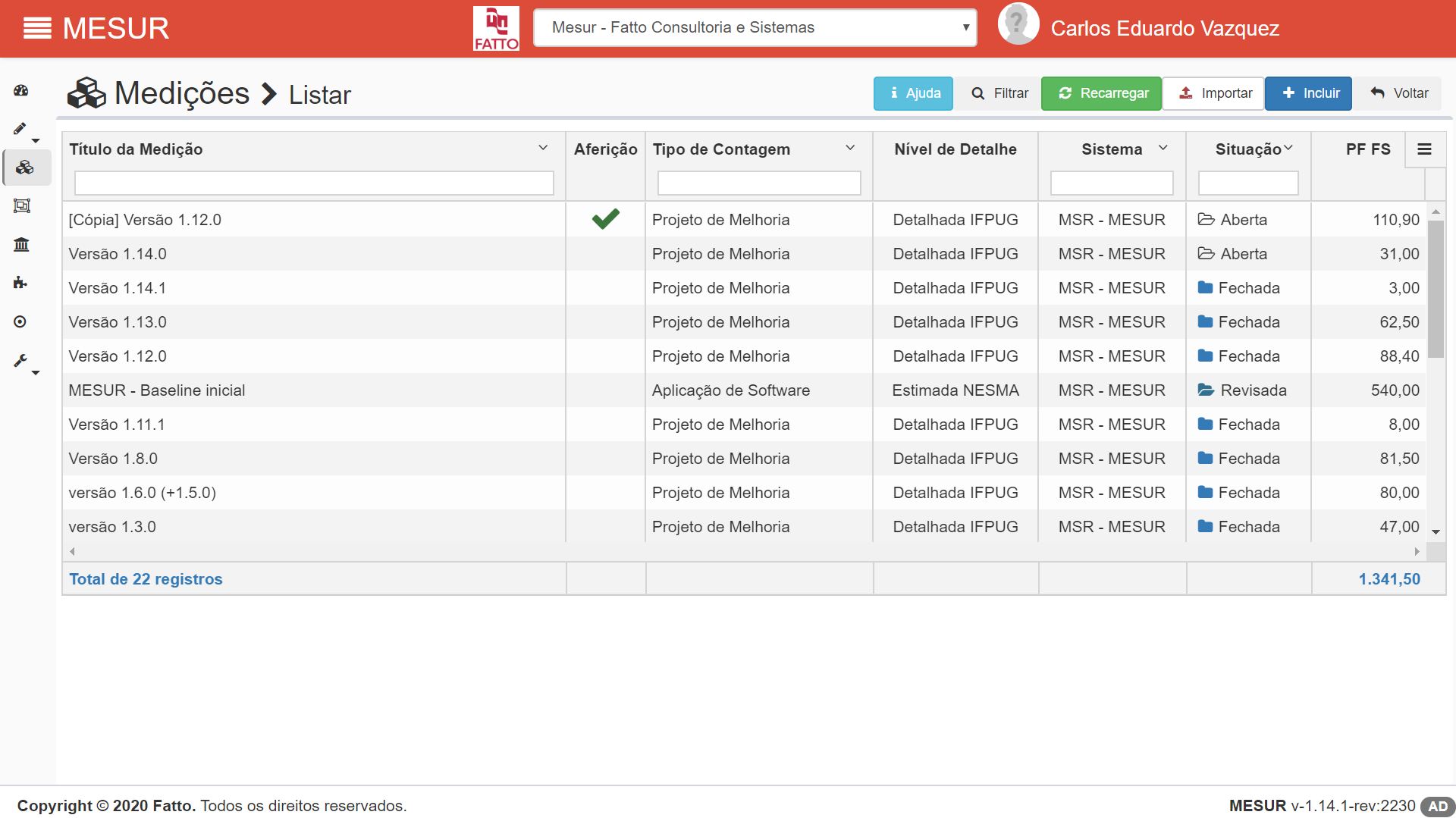Expand the Sistema column chevron
This screenshot has width=1456, height=818.
1163,148
